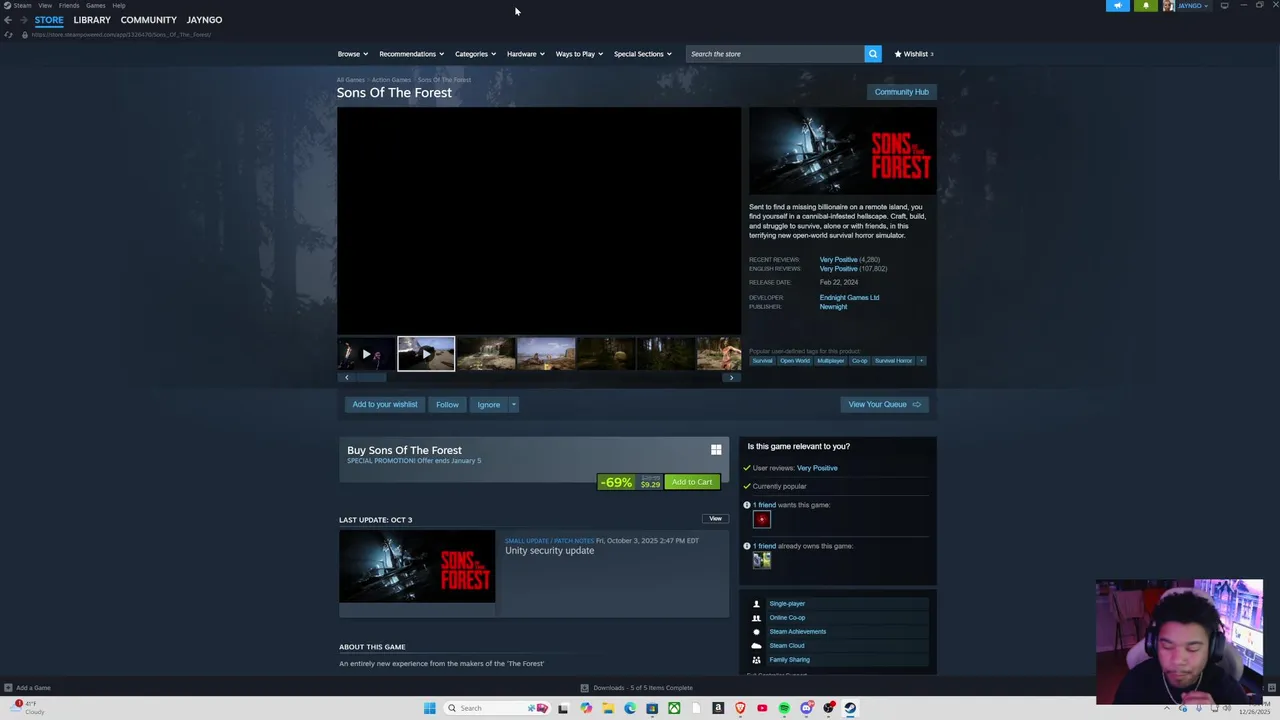Open Brave browser from the taskbar
The image size is (1280, 720).
point(740,708)
